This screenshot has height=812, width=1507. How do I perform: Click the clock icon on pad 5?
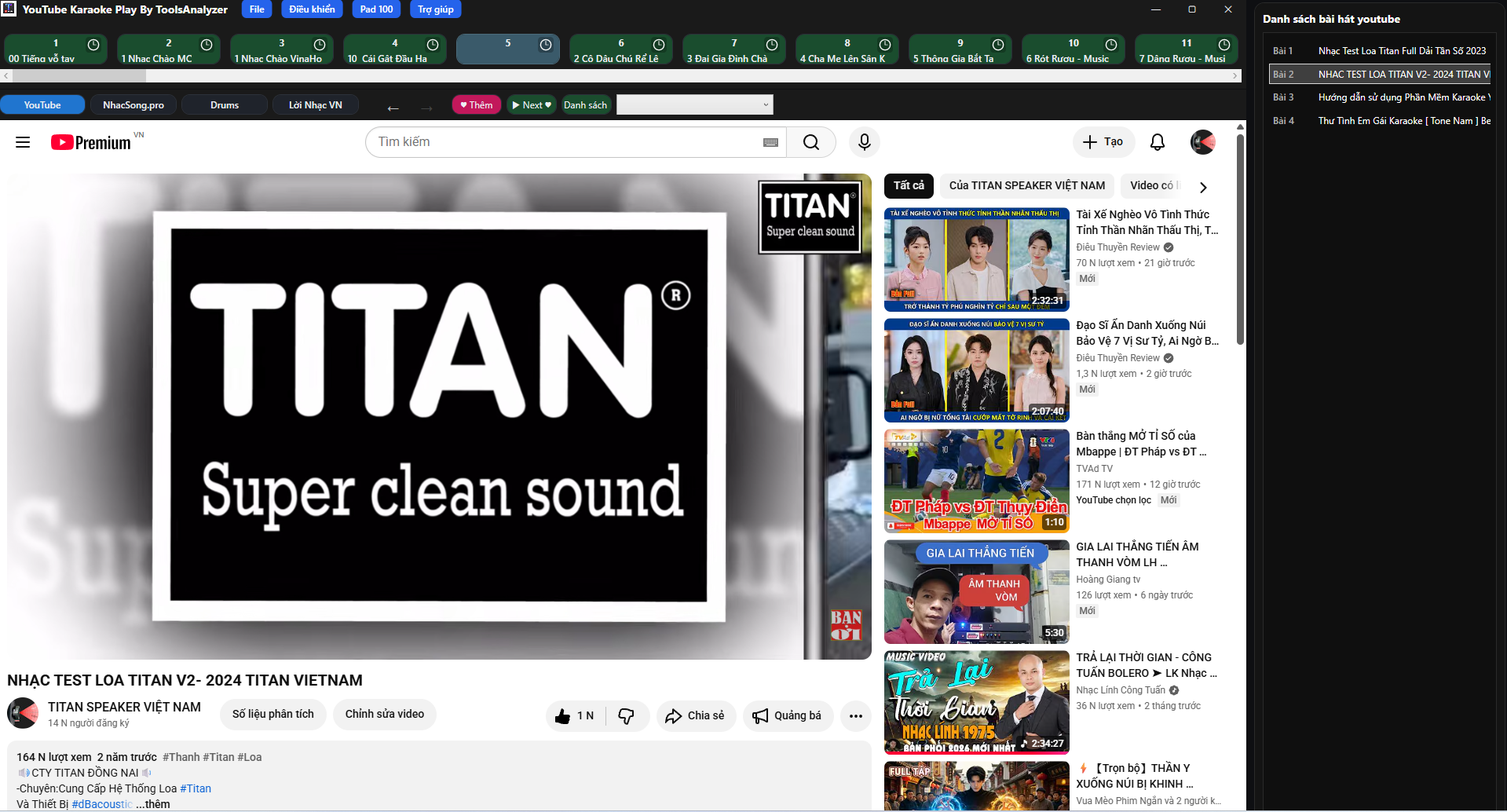click(x=546, y=45)
